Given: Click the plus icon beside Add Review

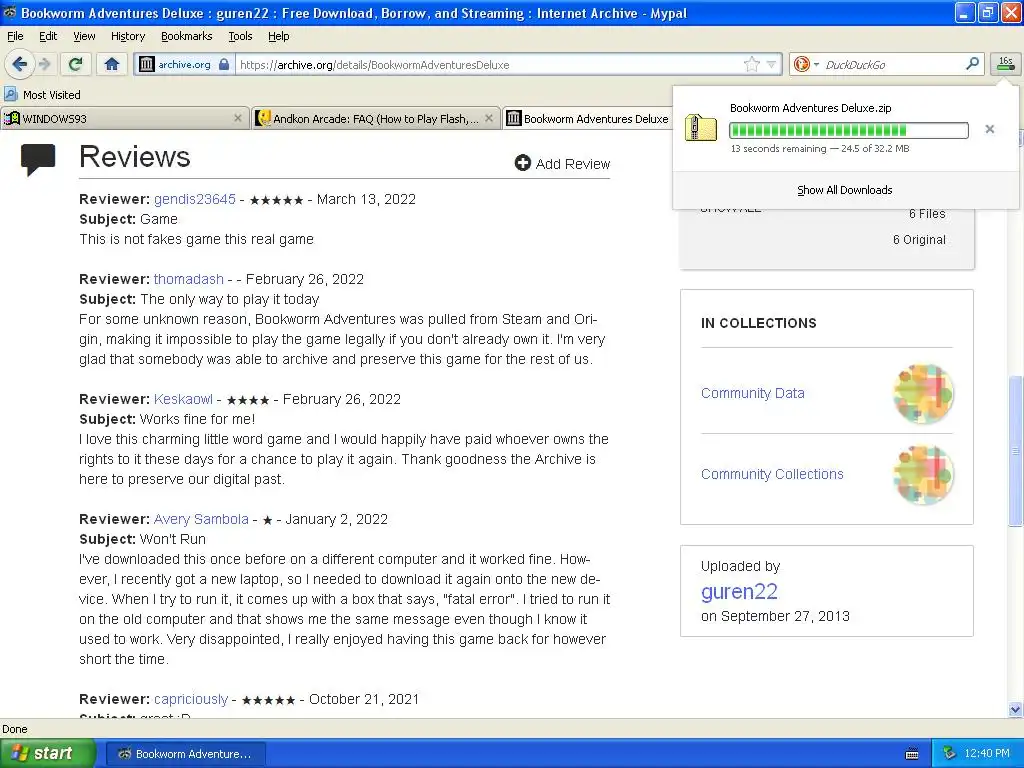Looking at the screenshot, I should click(522, 163).
